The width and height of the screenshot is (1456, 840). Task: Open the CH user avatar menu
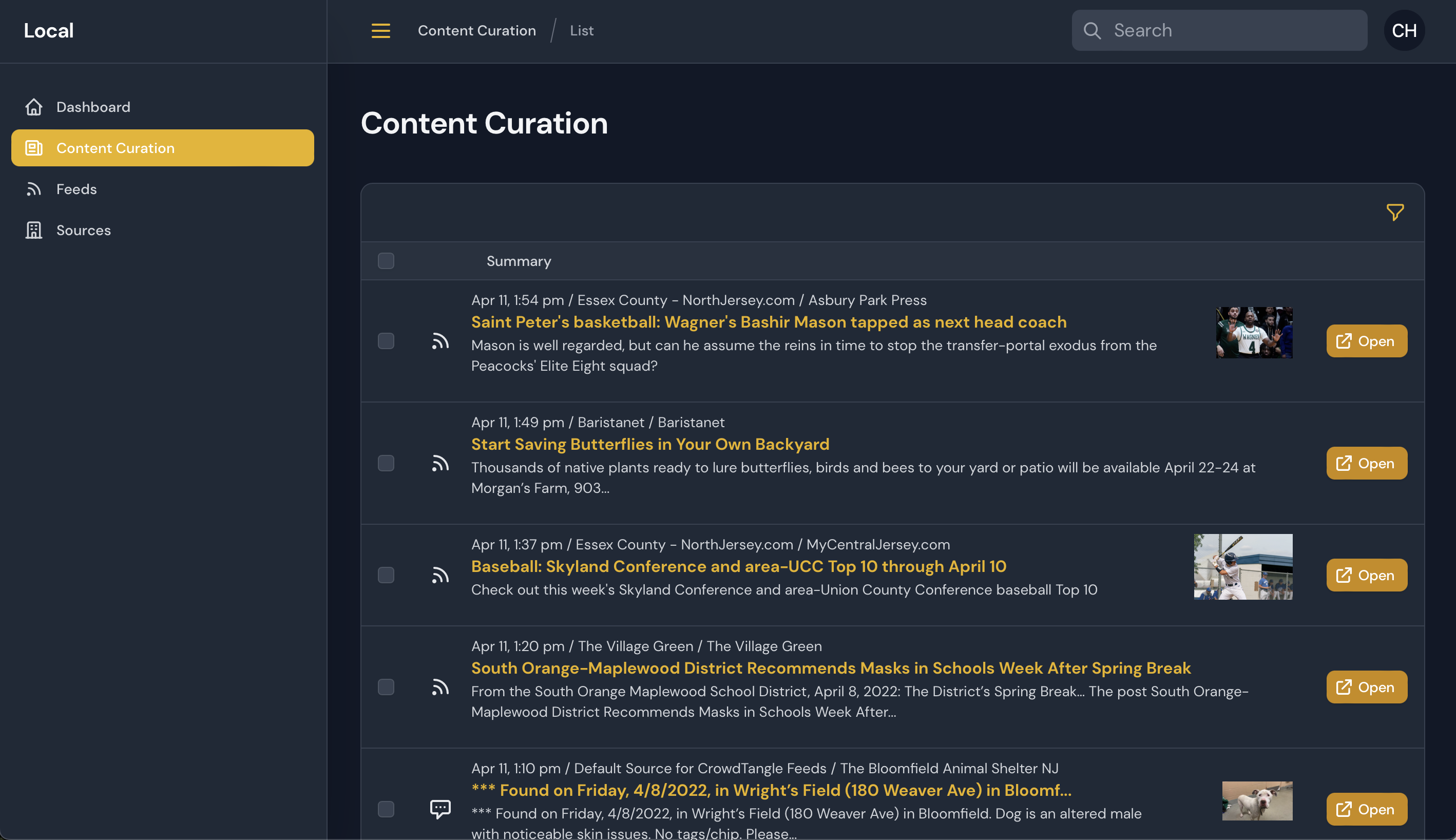(1404, 31)
